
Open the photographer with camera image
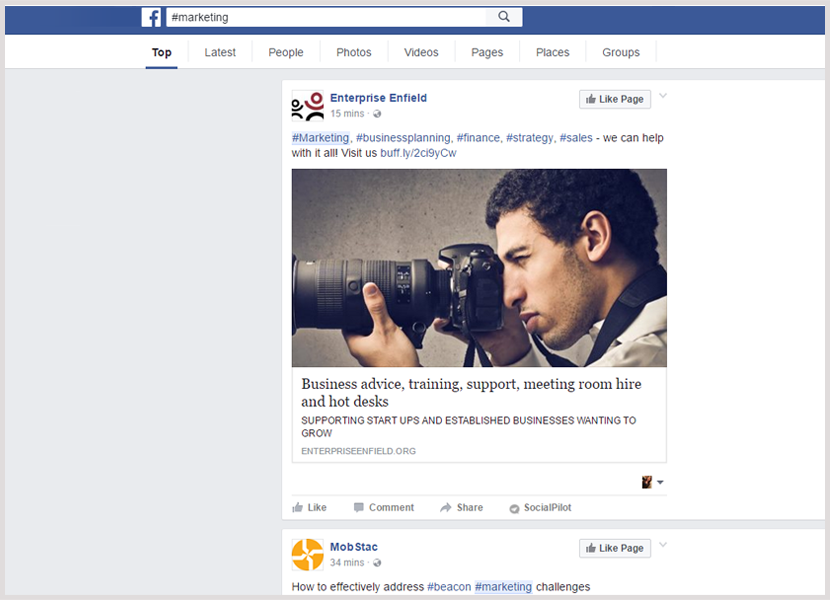click(x=479, y=268)
